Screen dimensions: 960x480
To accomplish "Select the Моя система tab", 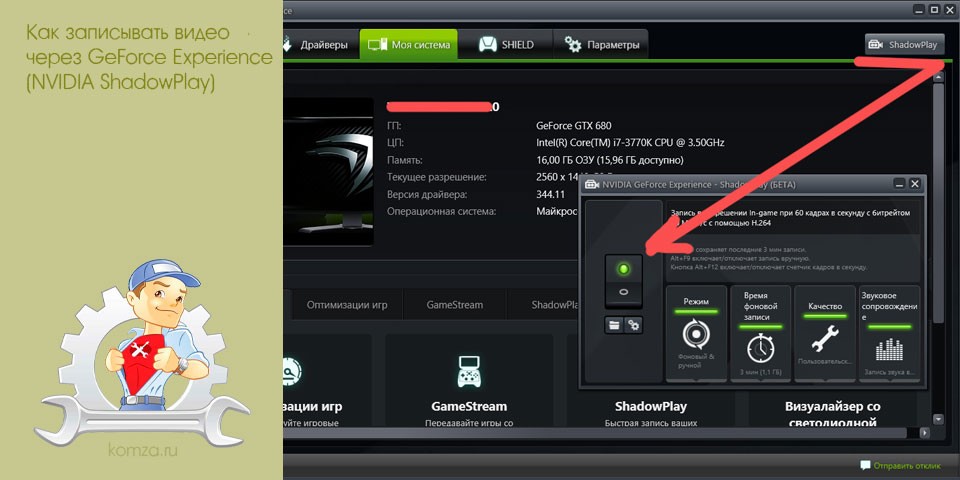I will tap(408, 45).
